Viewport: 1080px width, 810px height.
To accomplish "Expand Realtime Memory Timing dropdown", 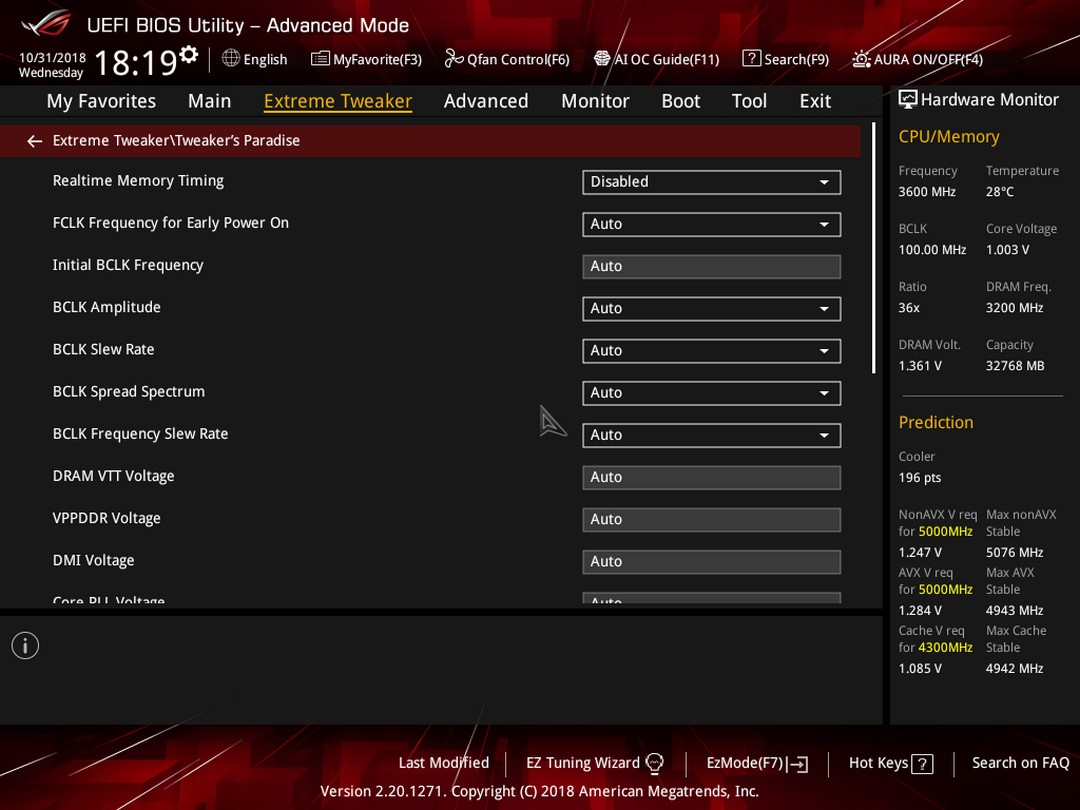I will click(x=711, y=182).
